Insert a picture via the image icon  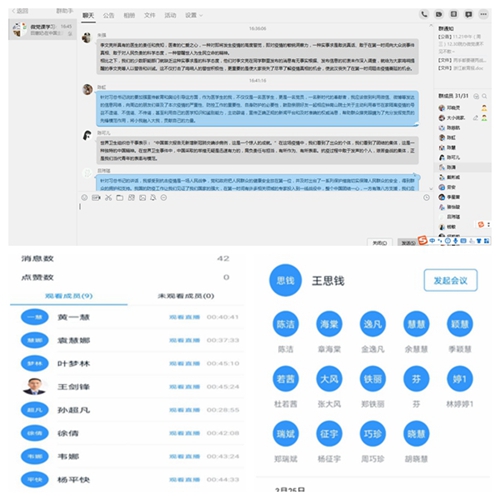point(142,198)
